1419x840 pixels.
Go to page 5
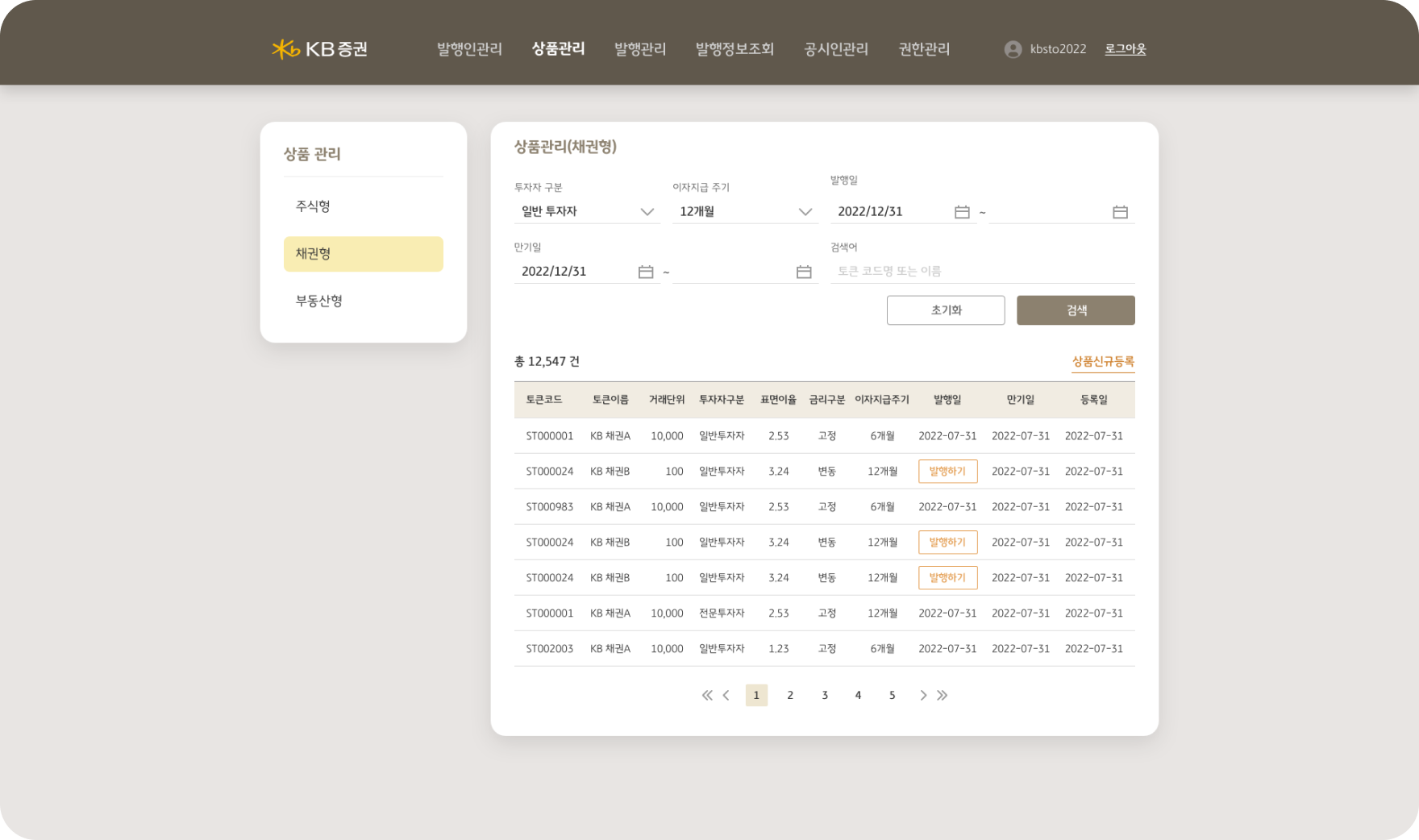click(892, 695)
